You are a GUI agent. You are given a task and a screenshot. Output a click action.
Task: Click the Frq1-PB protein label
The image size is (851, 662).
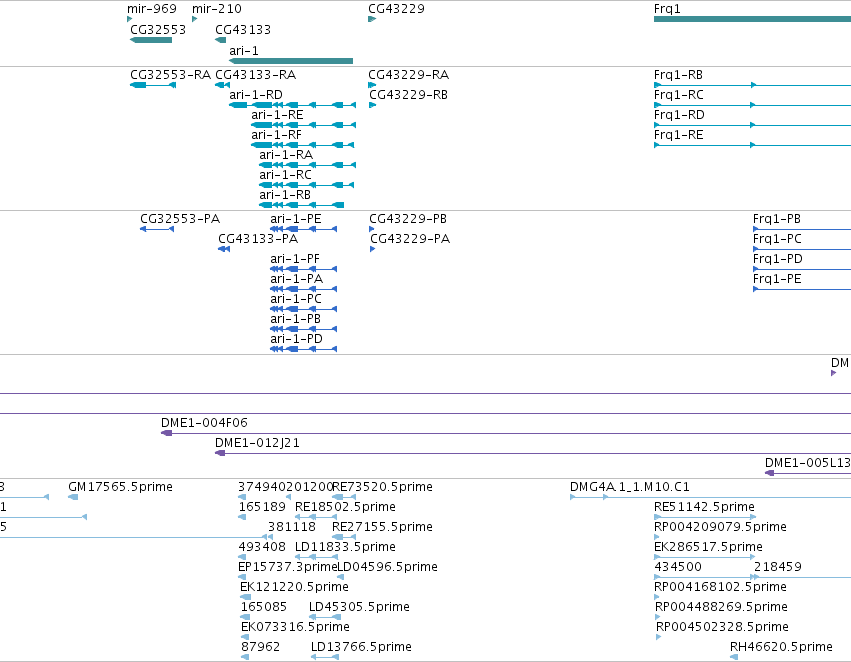pyautogui.click(x=777, y=219)
